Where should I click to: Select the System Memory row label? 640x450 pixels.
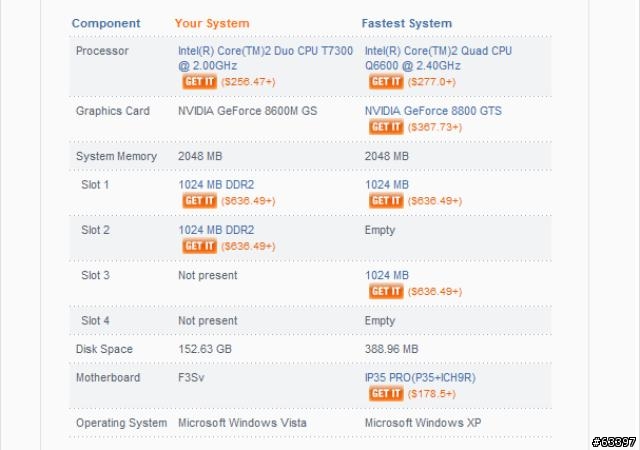pyautogui.click(x=116, y=156)
